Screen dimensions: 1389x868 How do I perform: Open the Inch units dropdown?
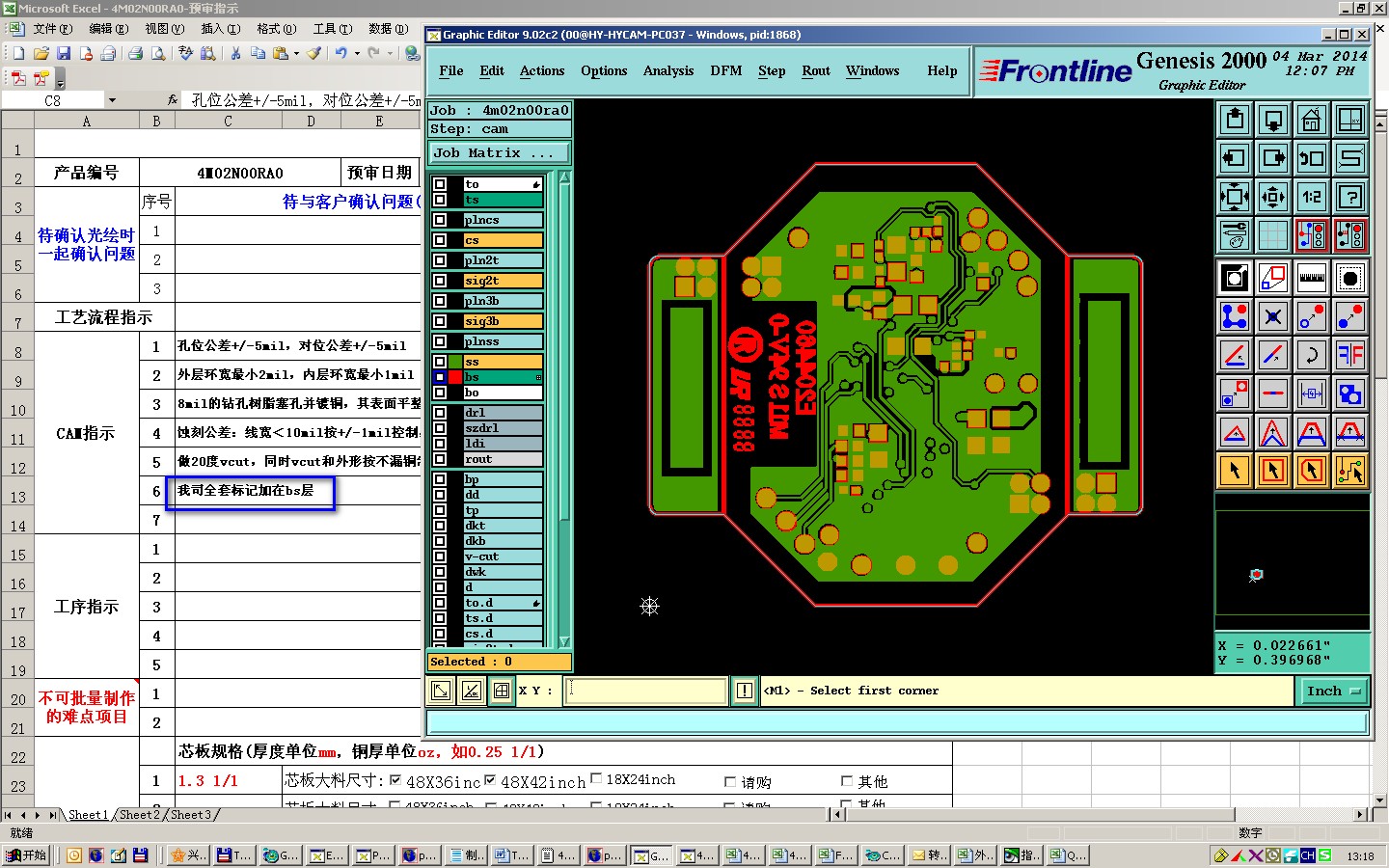coord(1333,691)
